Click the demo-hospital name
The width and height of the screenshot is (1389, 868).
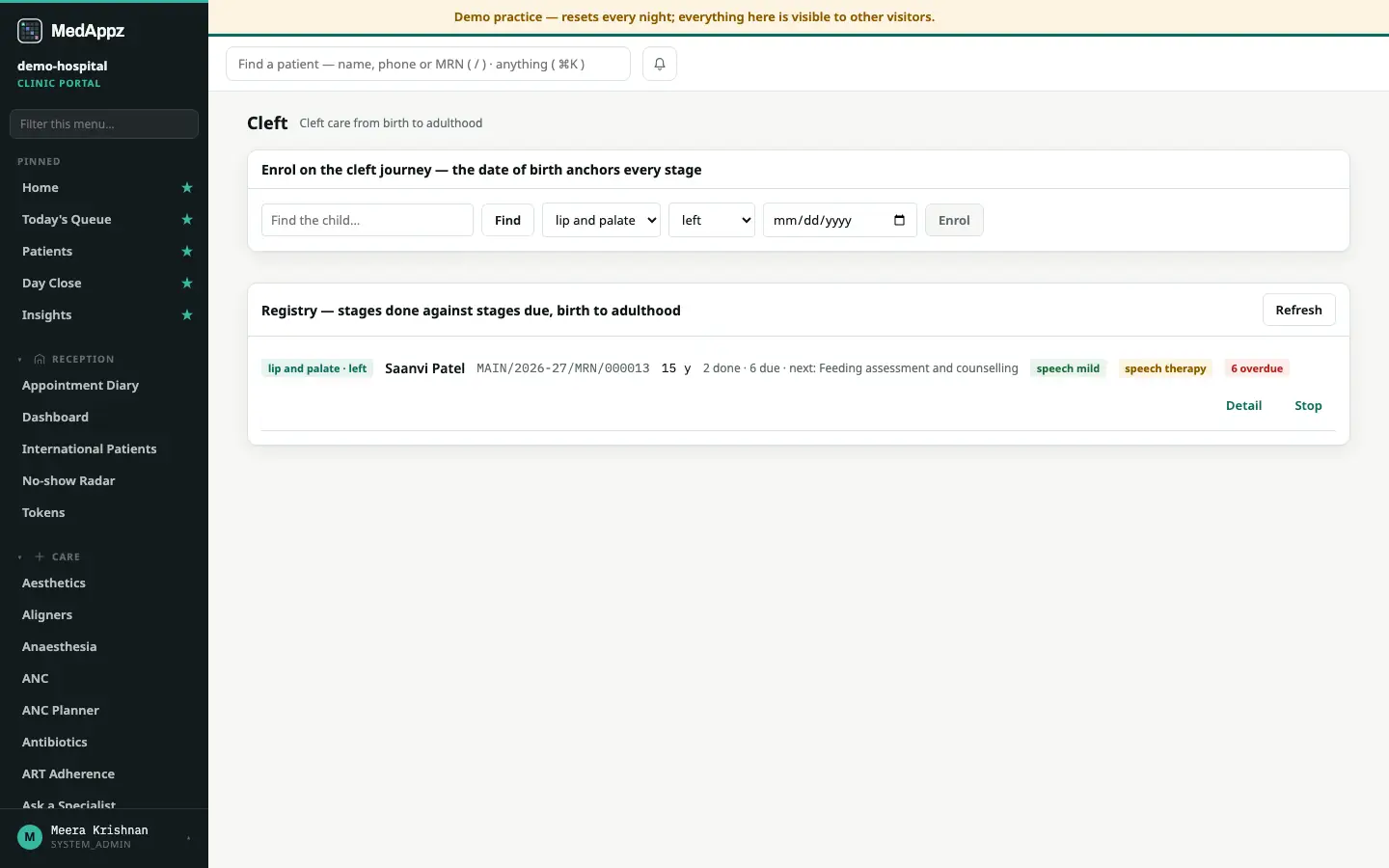[63, 66]
